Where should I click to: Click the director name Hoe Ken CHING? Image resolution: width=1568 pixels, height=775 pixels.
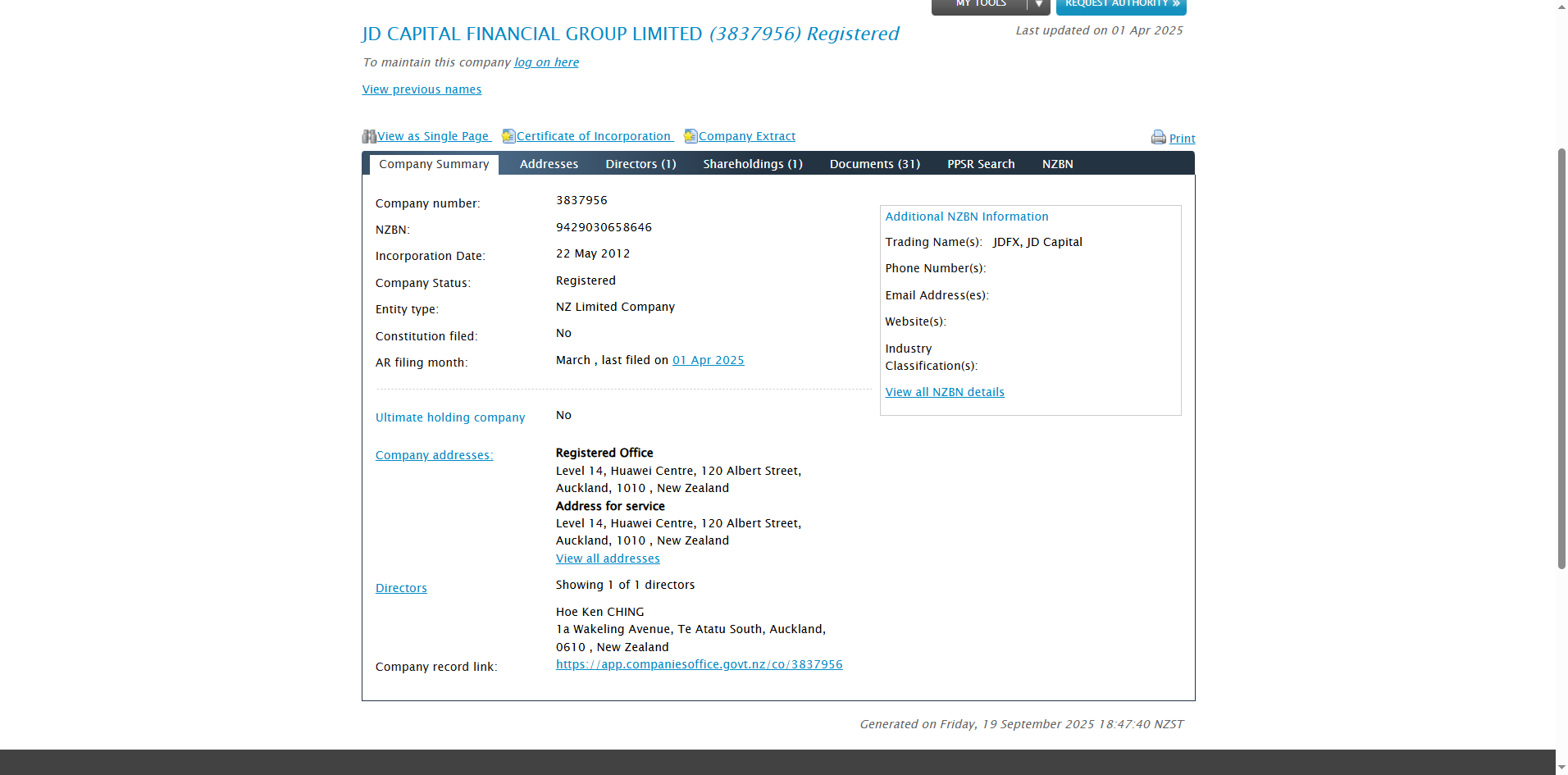(x=600, y=612)
